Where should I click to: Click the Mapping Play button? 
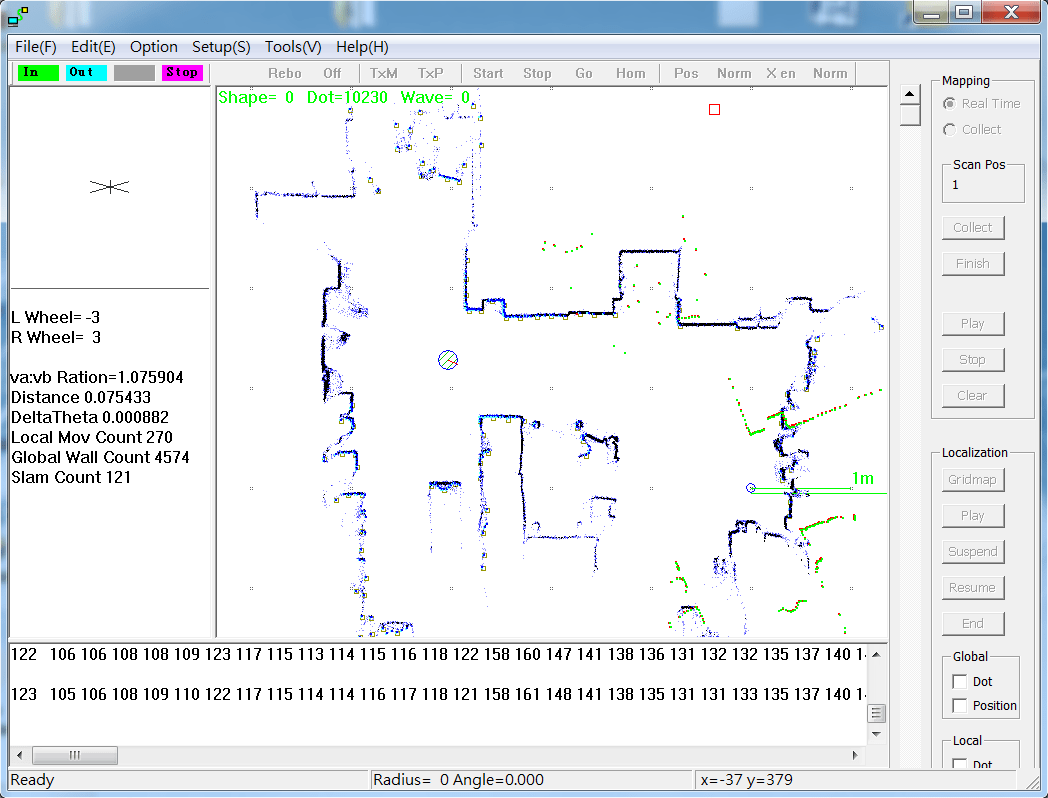[x=972, y=323]
